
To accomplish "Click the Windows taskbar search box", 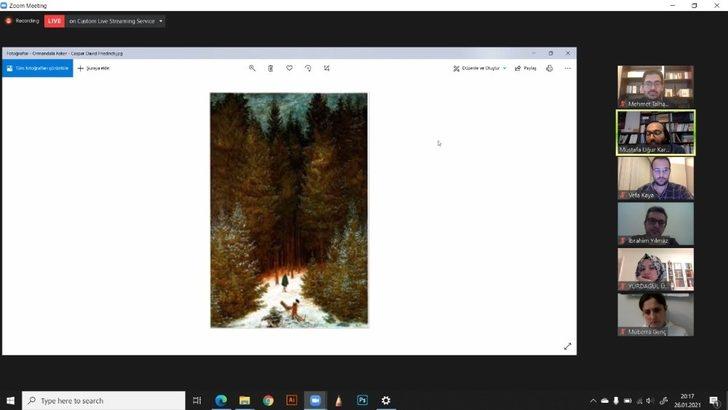I will pyautogui.click(x=104, y=400).
